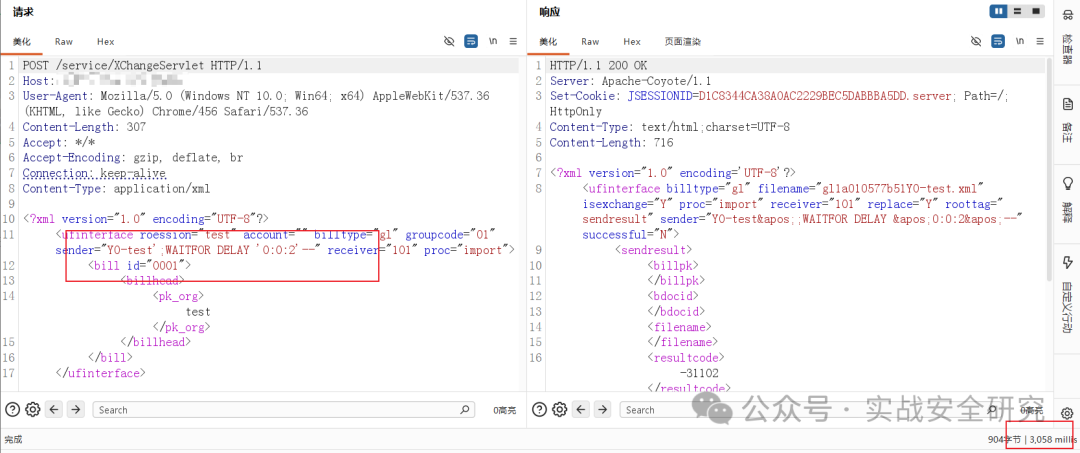Click the request 0高亮 highlight counter
Image resolution: width=1080 pixels, height=453 pixels.
[x=504, y=410]
